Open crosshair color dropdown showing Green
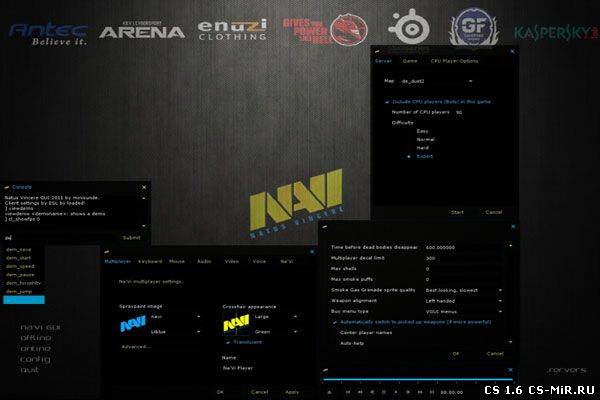The image size is (600, 400). (x=276, y=332)
